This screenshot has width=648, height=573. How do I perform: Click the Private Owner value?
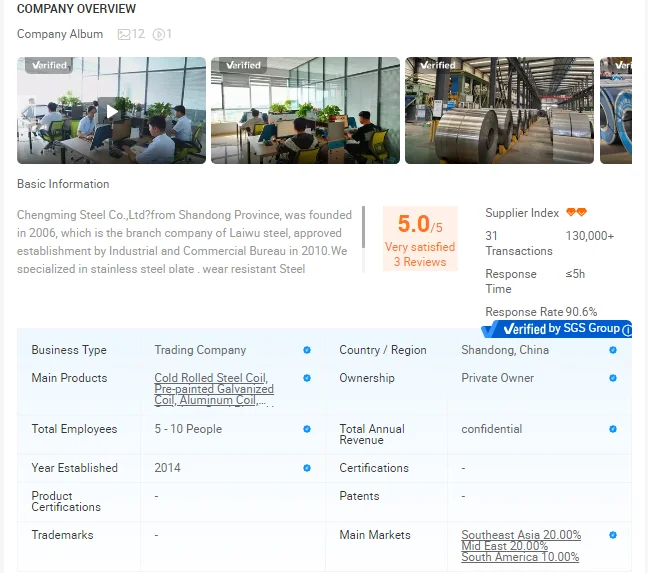tap(498, 378)
